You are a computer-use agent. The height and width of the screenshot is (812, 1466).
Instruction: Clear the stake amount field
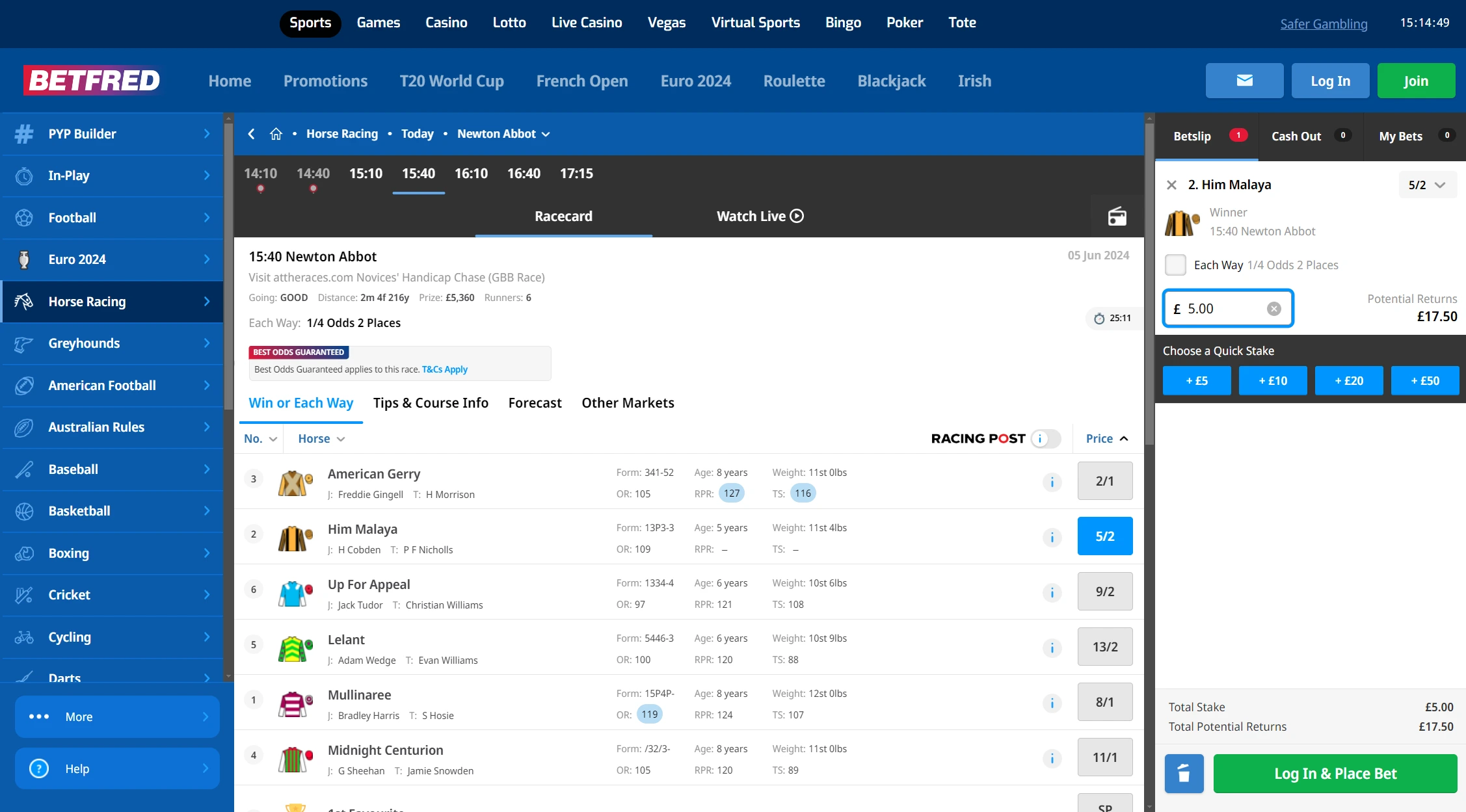tap(1273, 309)
